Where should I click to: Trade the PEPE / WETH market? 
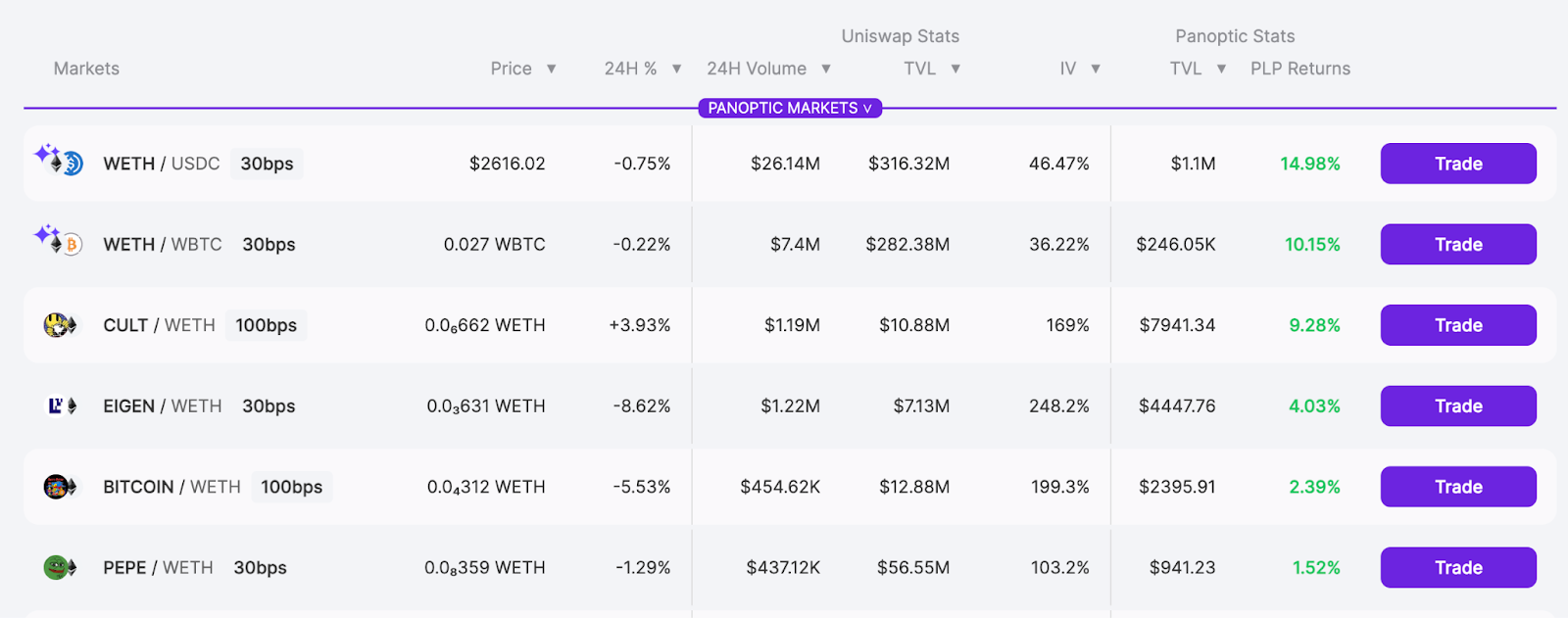click(x=1458, y=567)
